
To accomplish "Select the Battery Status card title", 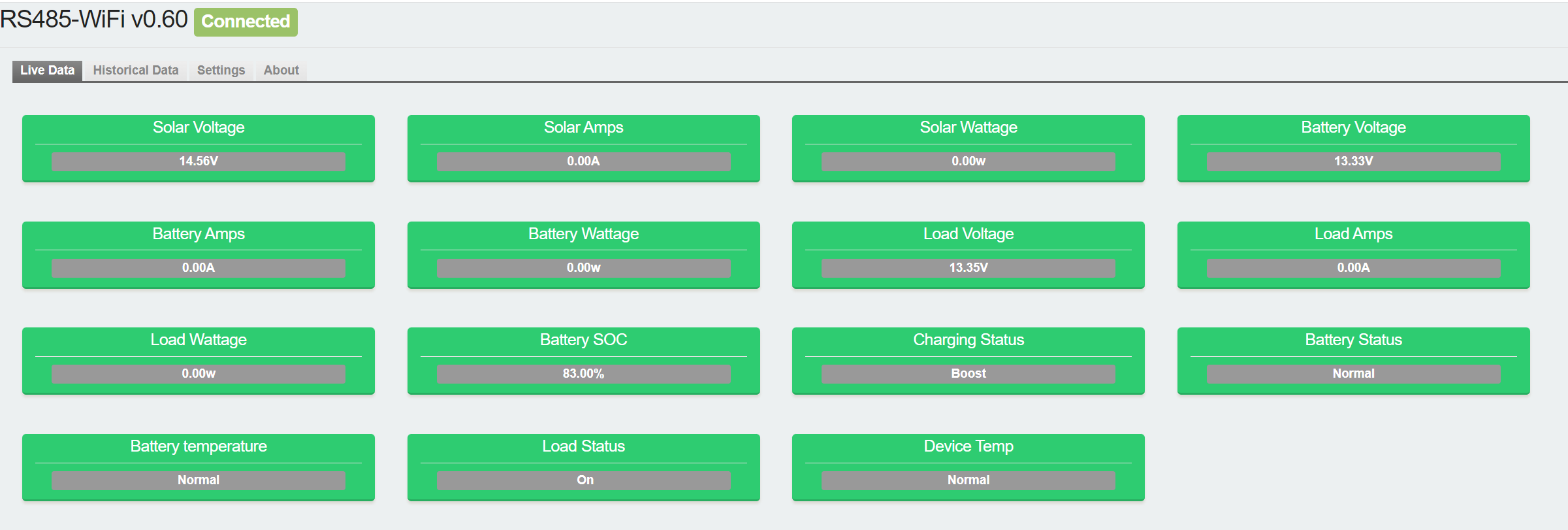I will (1354, 340).
